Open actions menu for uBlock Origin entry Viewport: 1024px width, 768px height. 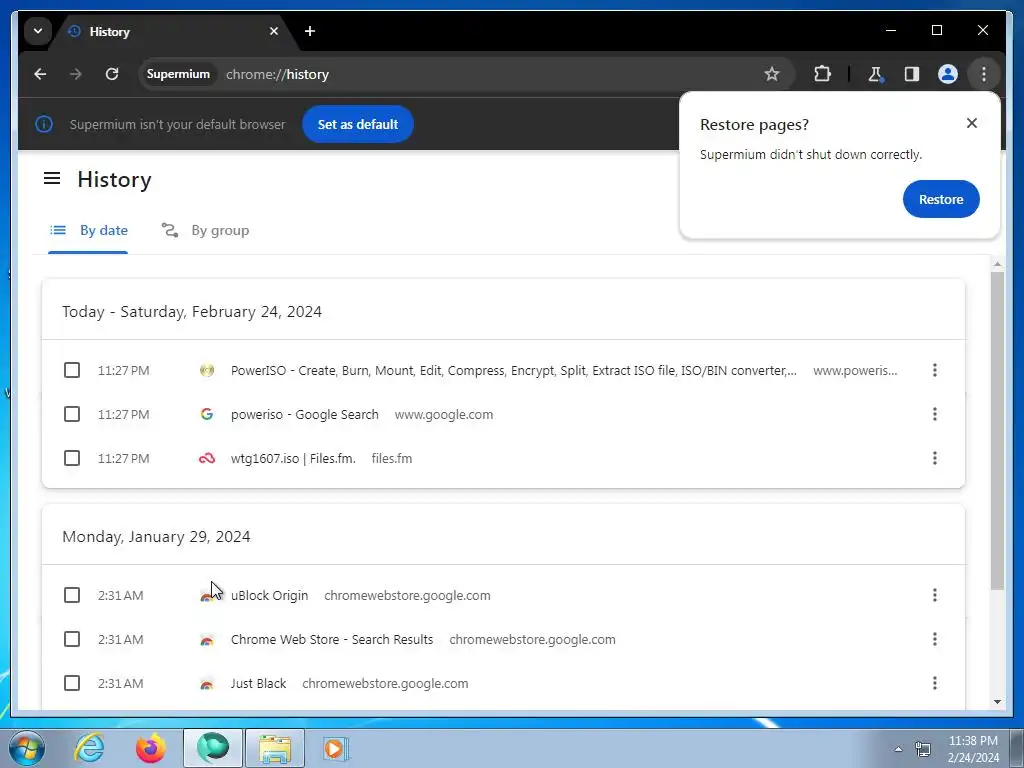935,595
